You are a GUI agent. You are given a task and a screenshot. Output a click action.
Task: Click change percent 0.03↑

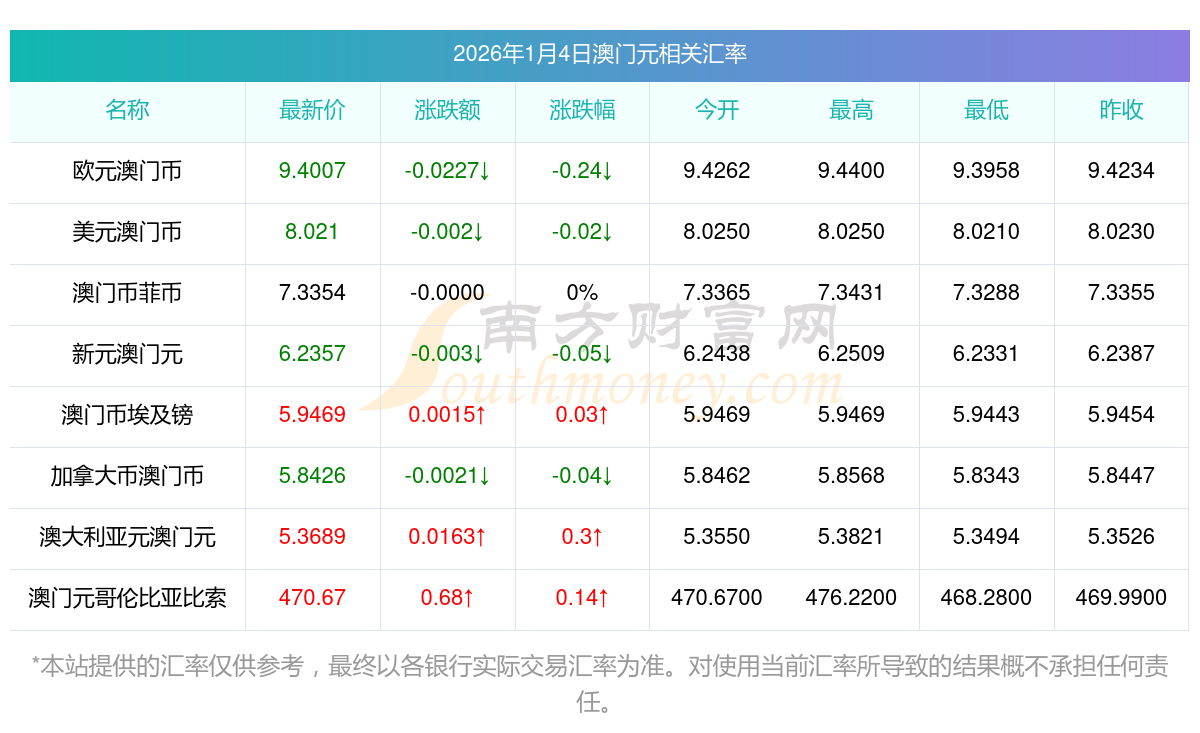tap(582, 415)
